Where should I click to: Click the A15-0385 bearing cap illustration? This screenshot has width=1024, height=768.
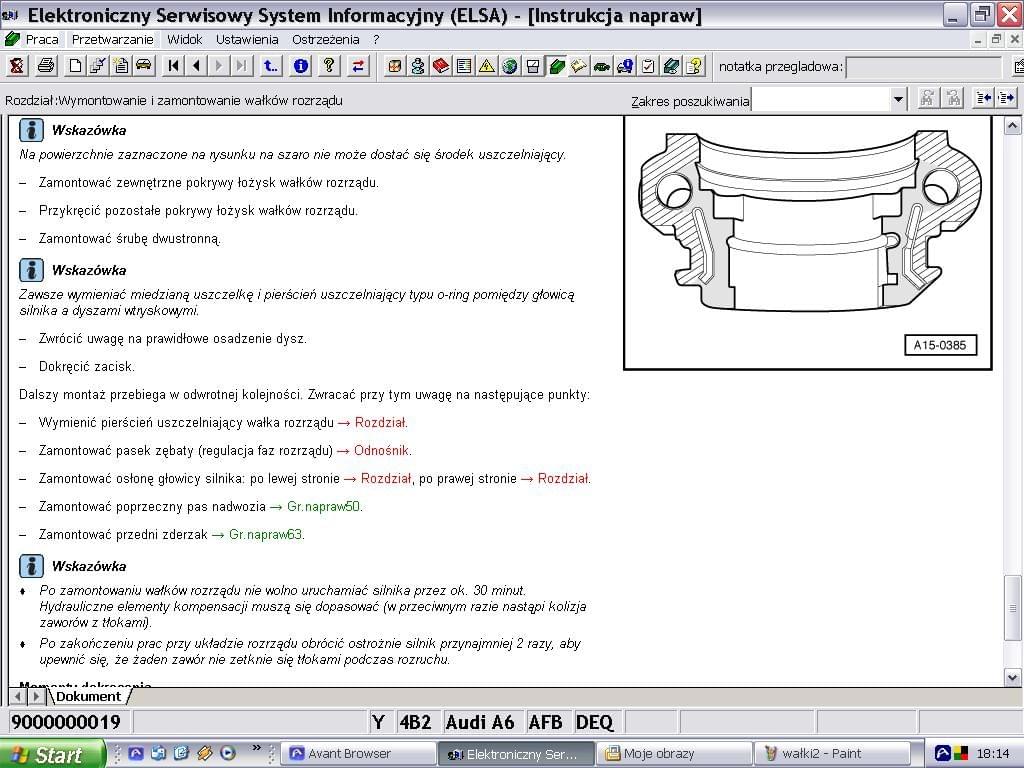(808, 242)
